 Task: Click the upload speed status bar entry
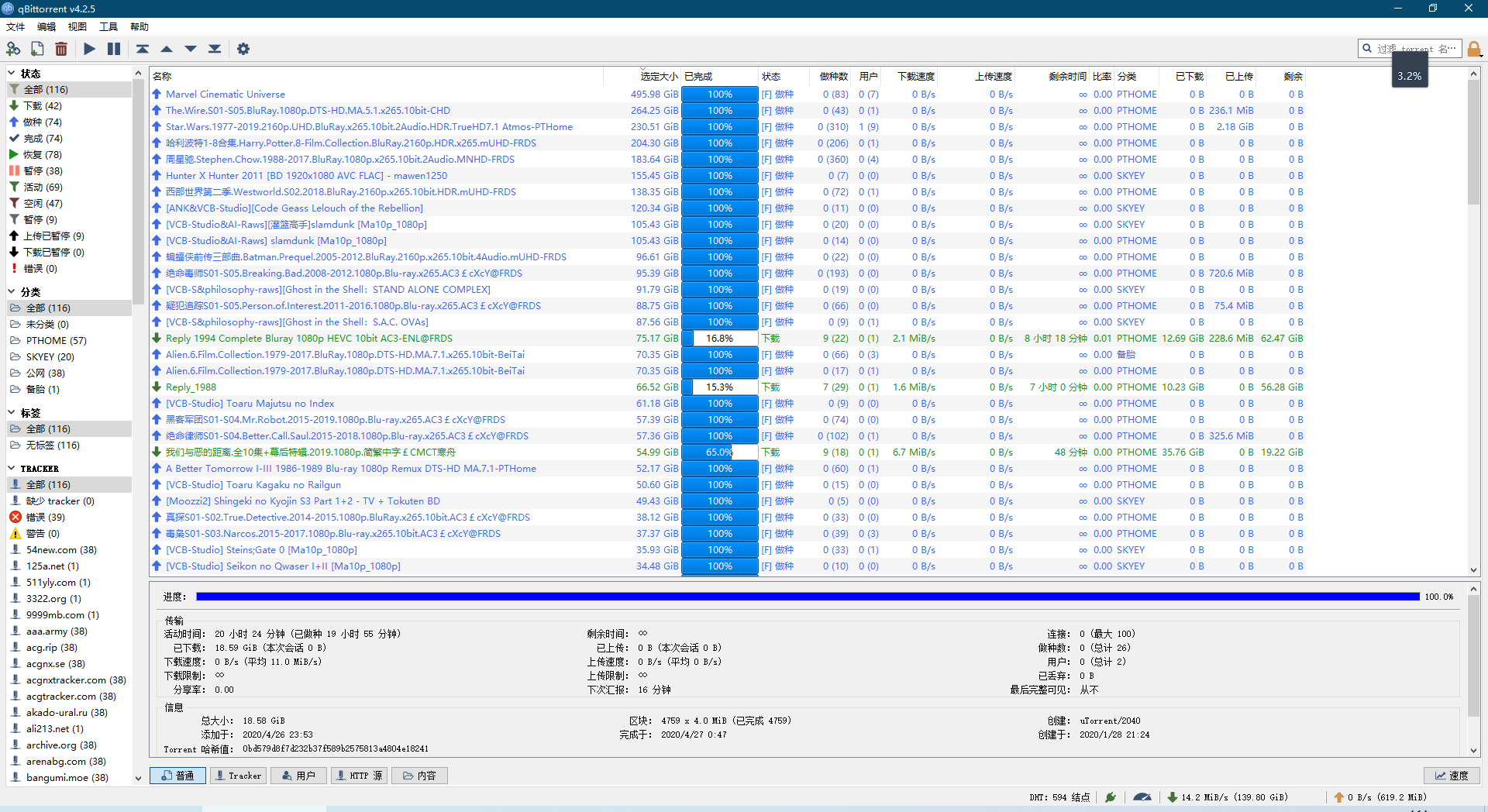click(1380, 797)
